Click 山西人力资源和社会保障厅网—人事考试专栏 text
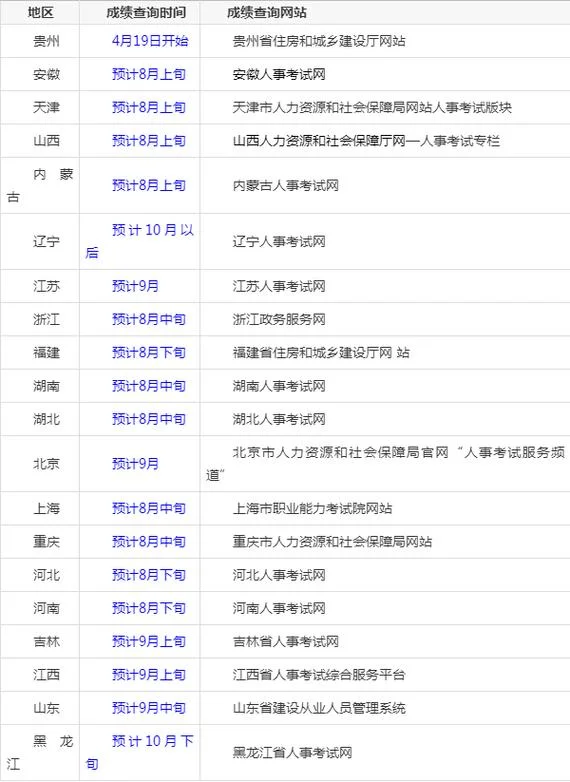The image size is (570, 782). pos(366,141)
